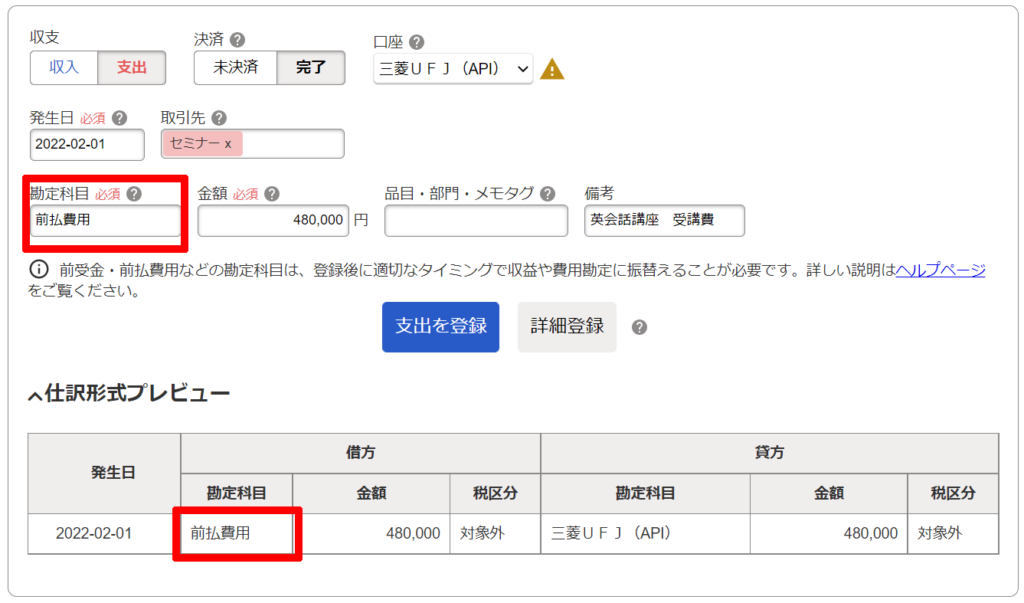Set settlement to 完了
This screenshot has height=603, width=1024.
coord(311,67)
